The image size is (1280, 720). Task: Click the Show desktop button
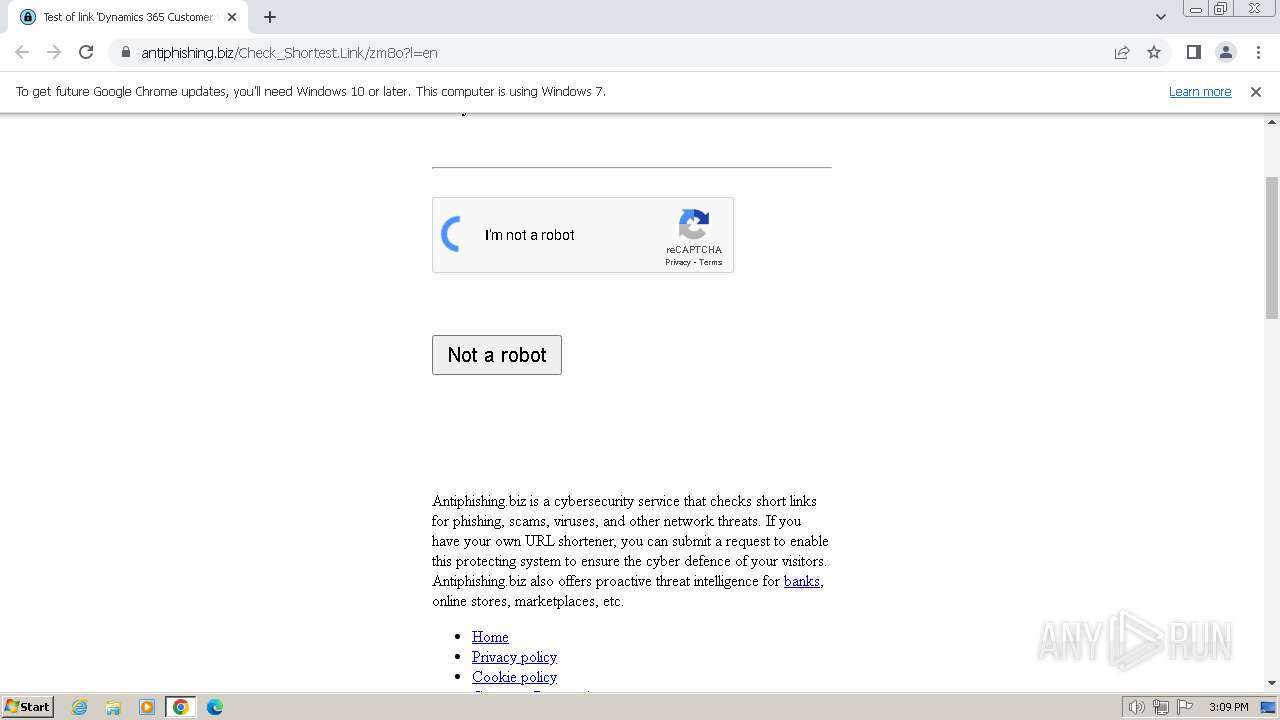click(x=1269, y=707)
